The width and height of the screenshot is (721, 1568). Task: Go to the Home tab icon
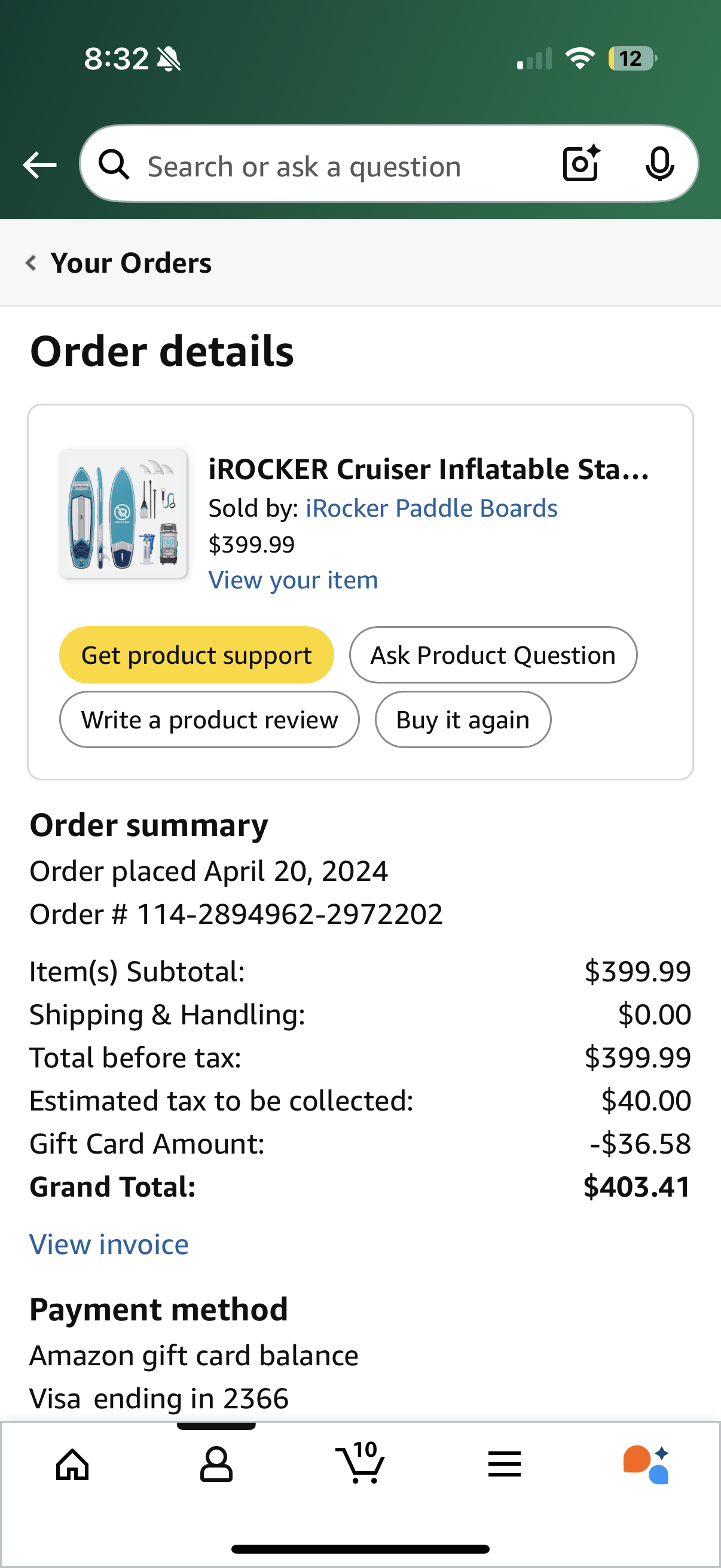click(72, 1465)
